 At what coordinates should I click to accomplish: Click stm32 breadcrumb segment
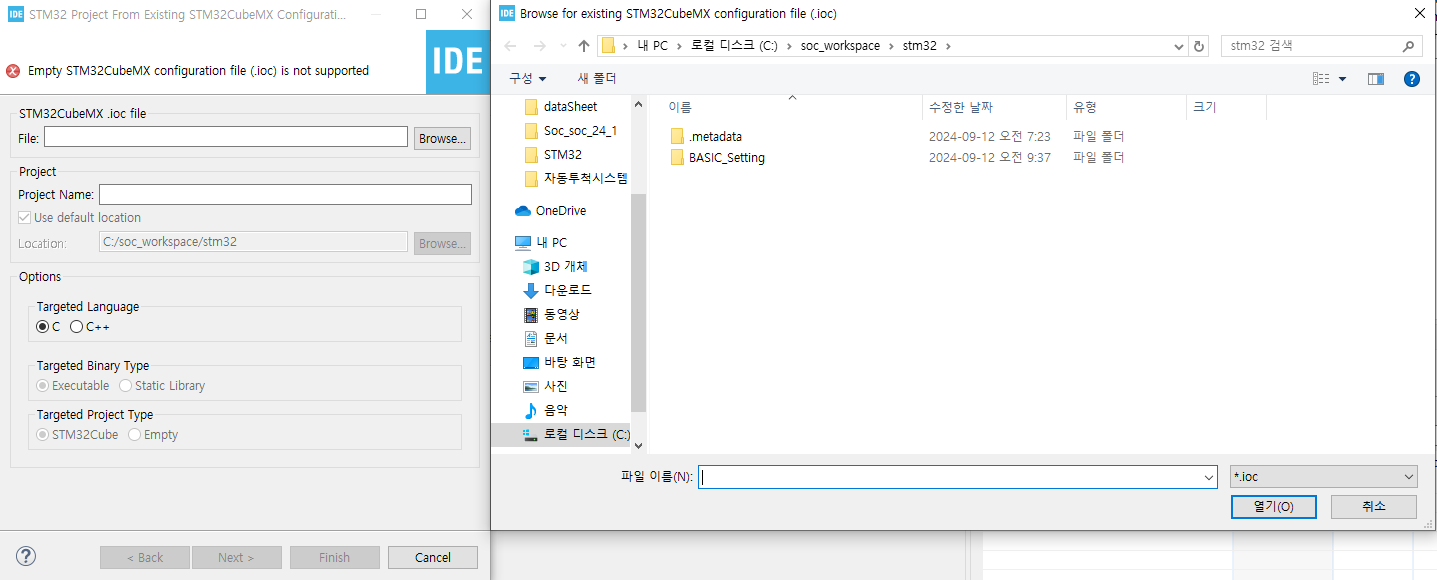(920, 46)
